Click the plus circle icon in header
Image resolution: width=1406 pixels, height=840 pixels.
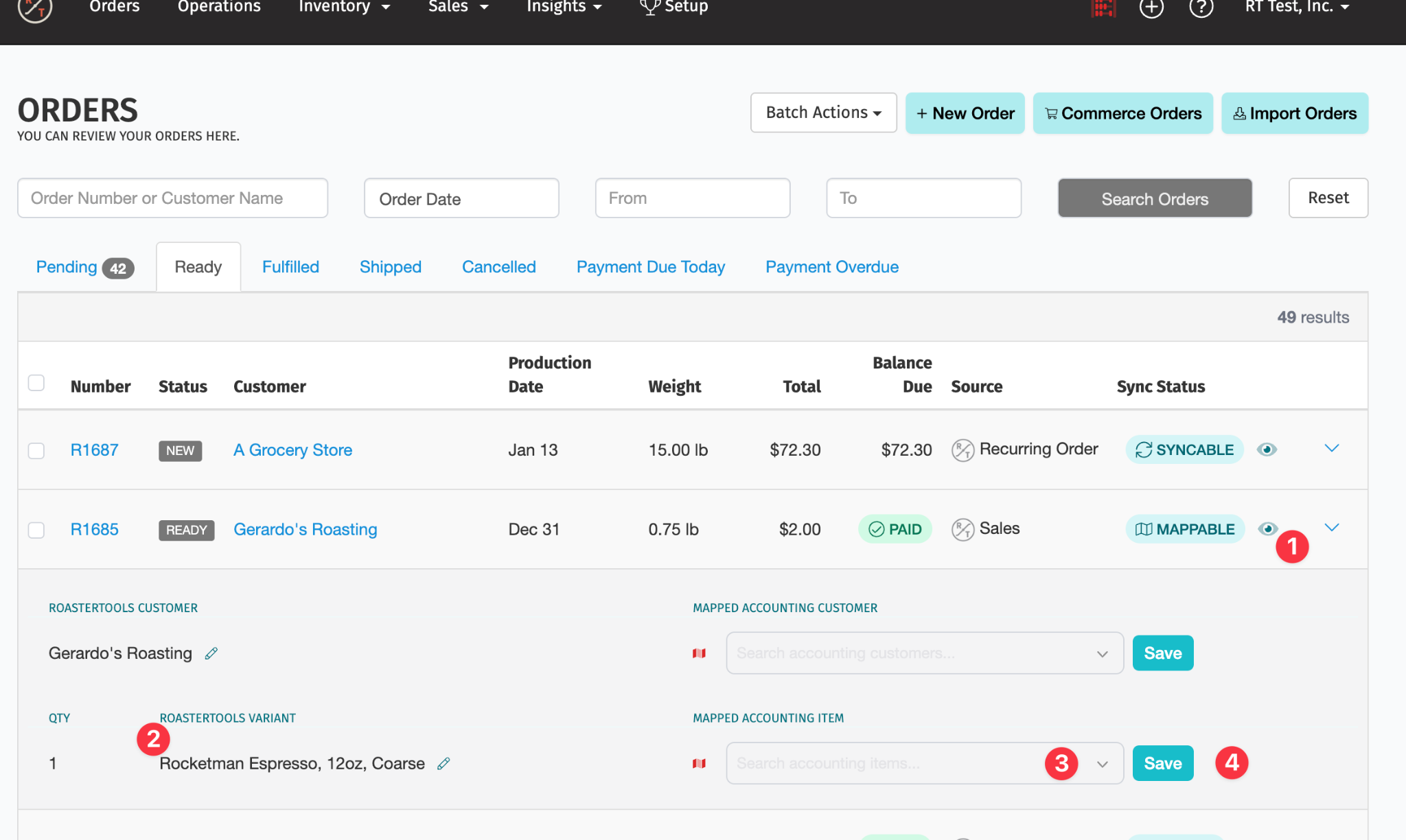click(x=1151, y=8)
